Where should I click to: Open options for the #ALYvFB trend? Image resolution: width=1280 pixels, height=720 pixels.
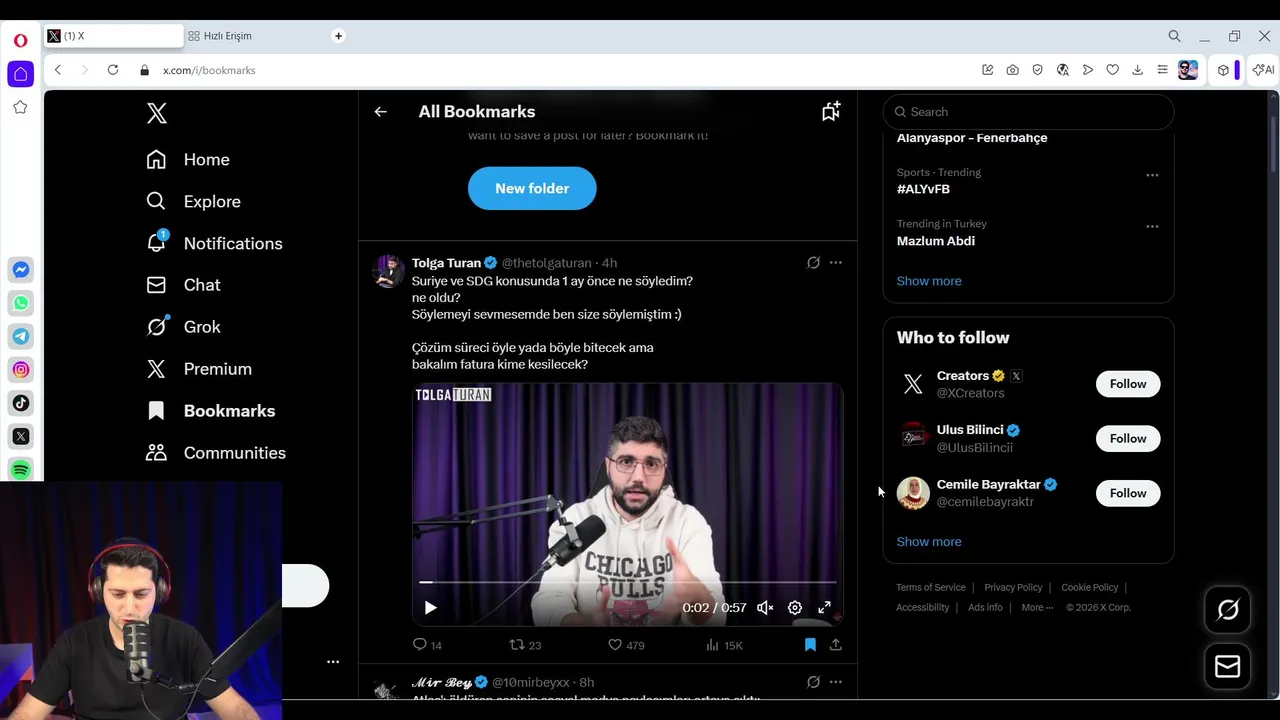1152,175
